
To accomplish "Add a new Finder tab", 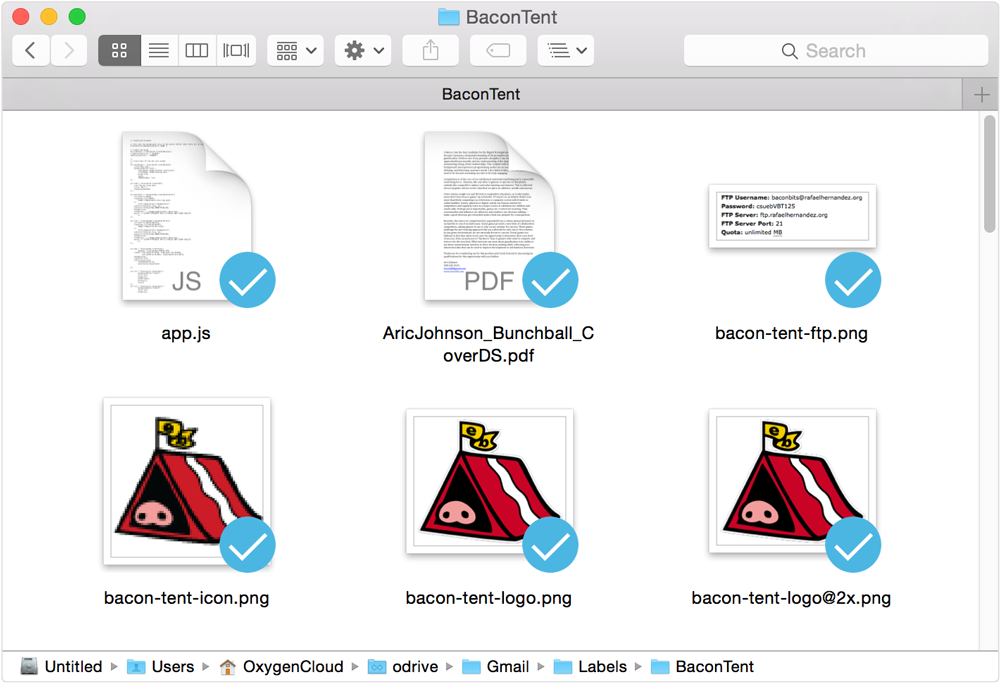I will pyautogui.click(x=981, y=95).
